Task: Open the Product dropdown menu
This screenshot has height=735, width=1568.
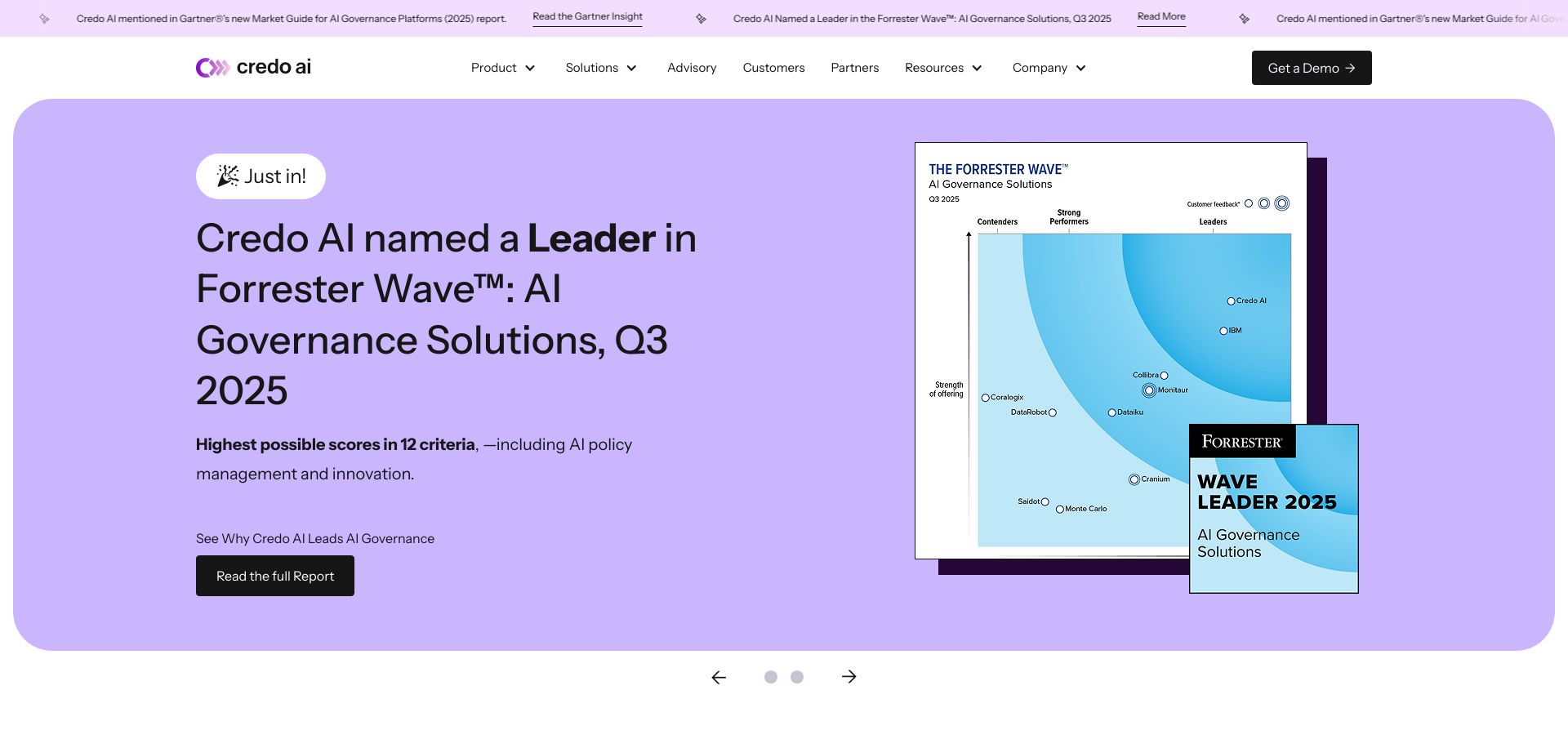Action: tap(503, 68)
